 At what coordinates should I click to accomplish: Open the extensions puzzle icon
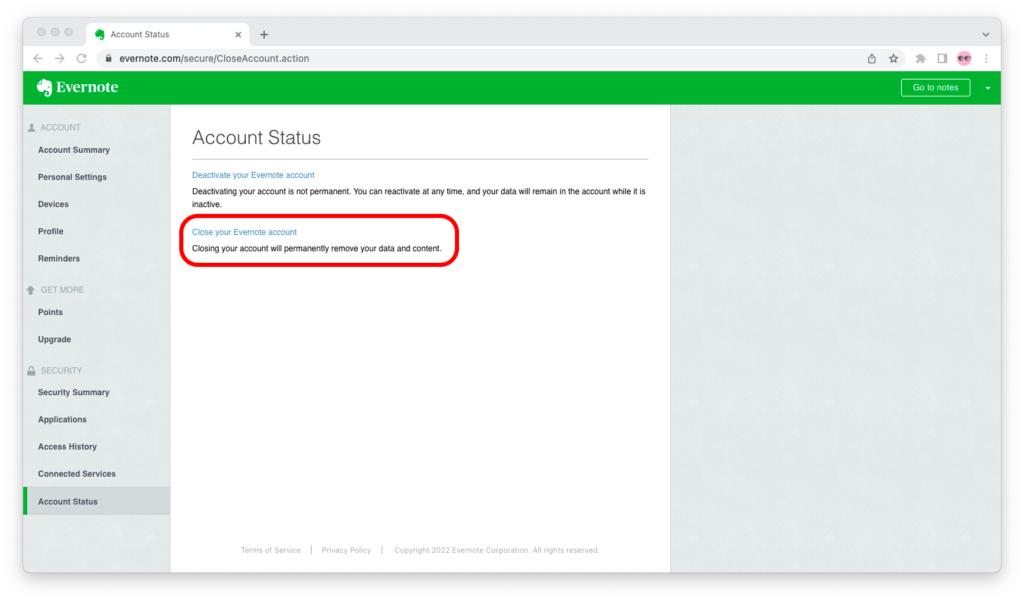tap(920, 59)
